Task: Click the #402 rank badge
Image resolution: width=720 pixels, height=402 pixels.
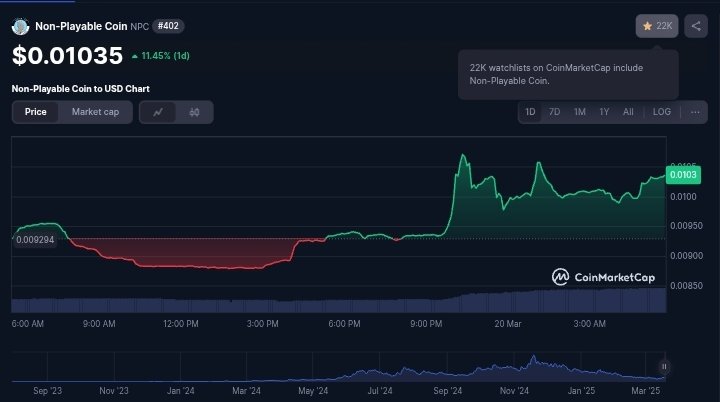Action: point(168,26)
